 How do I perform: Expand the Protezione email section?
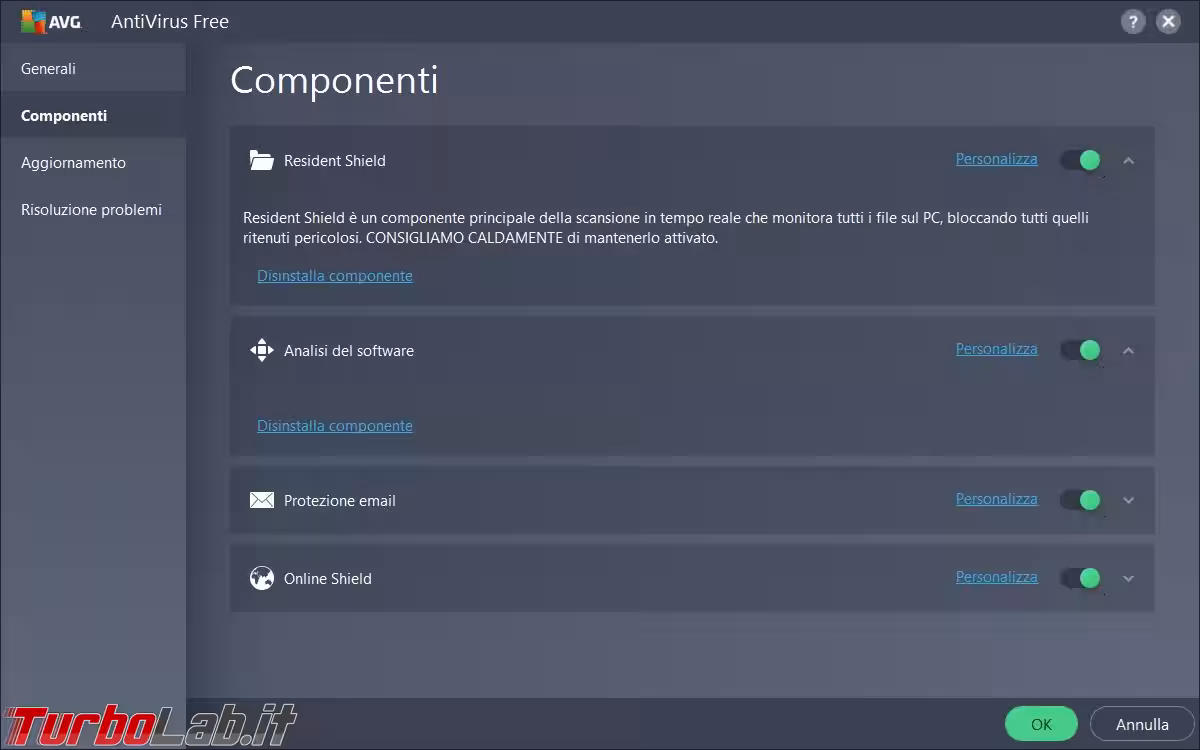click(1129, 500)
